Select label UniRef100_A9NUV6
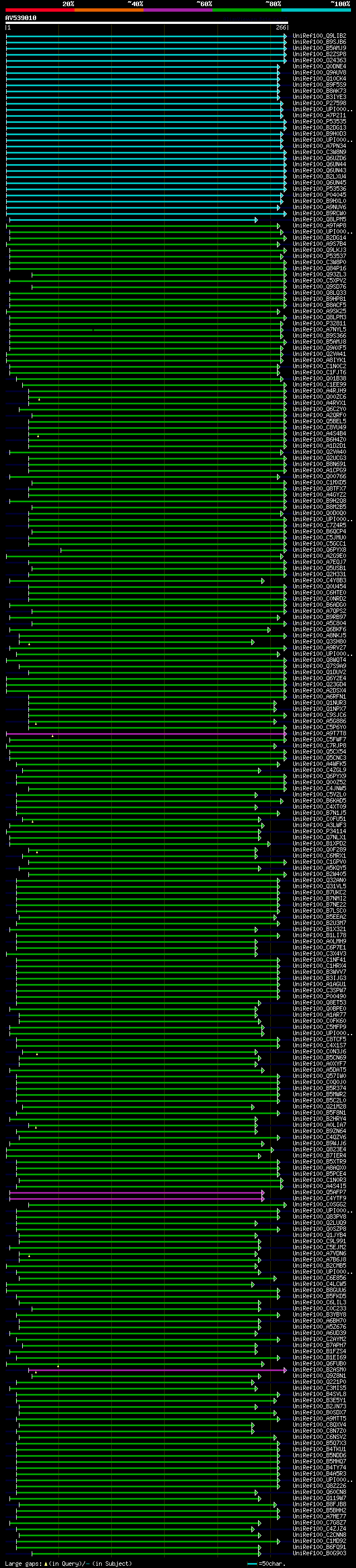The width and height of the screenshot is (356, 1568). [319, 207]
